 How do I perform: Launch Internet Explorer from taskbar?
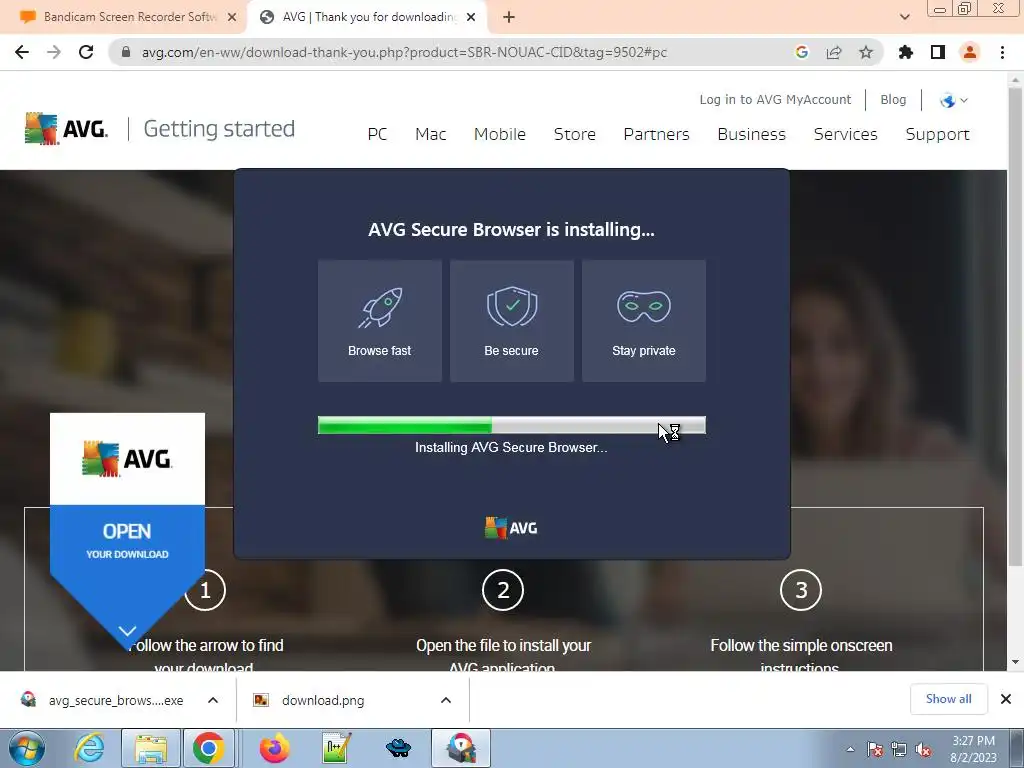click(89, 748)
